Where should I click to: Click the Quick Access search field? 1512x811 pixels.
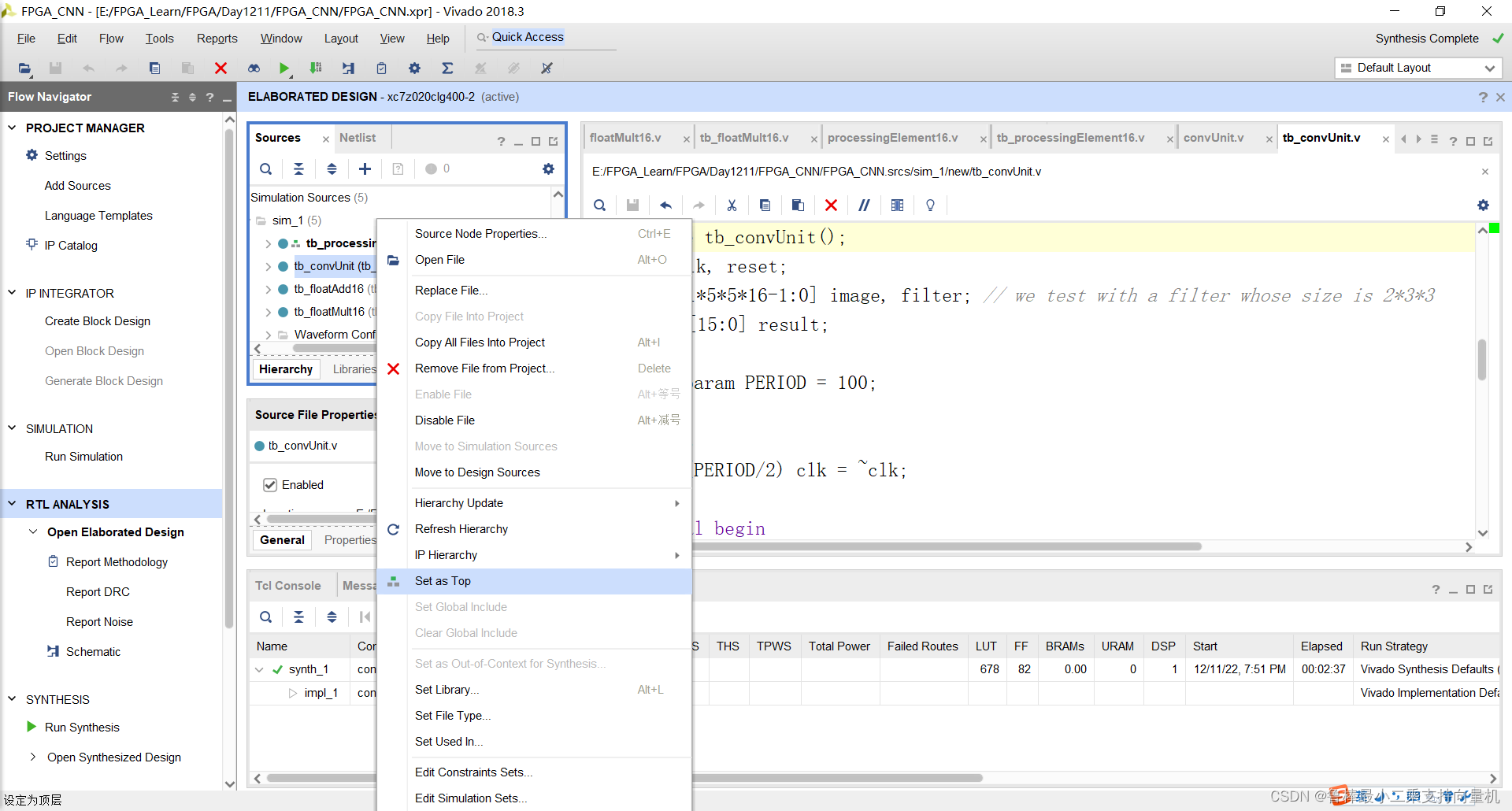[545, 38]
